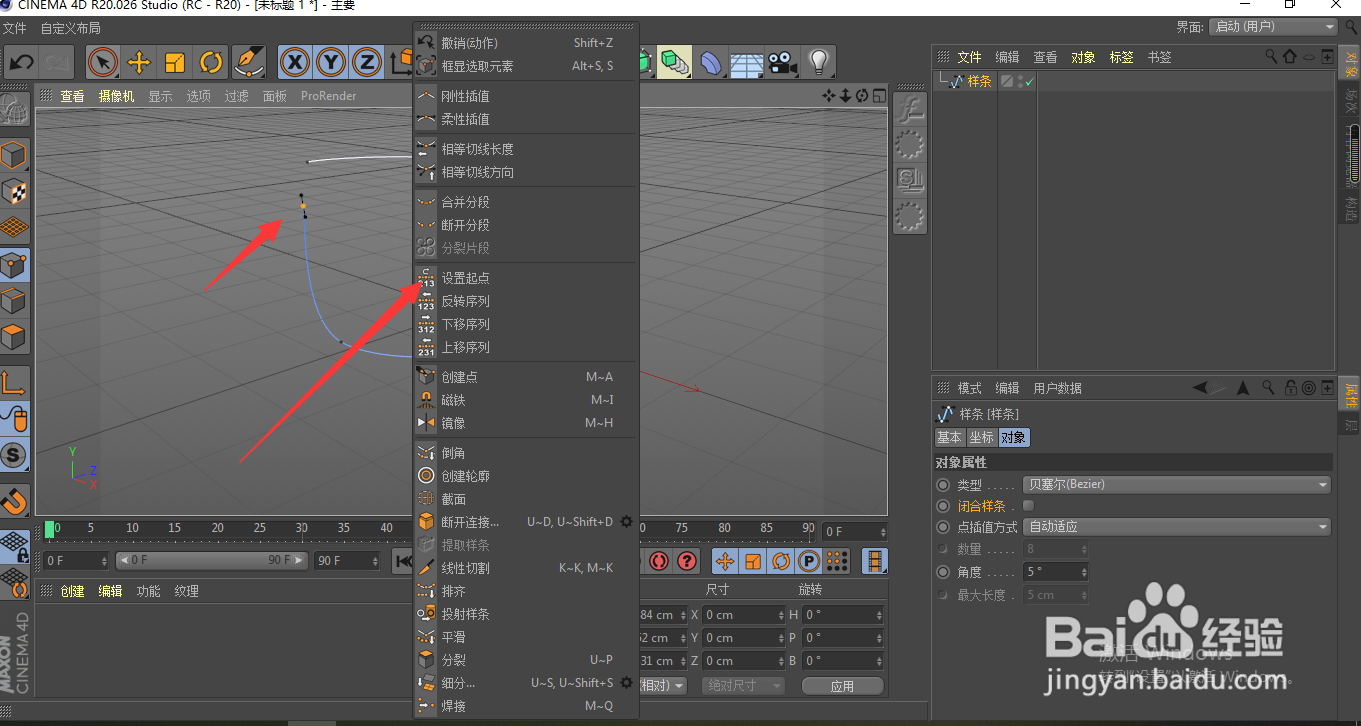
Task: Click the green timeline playhead at frame 0
Action: (x=50, y=529)
